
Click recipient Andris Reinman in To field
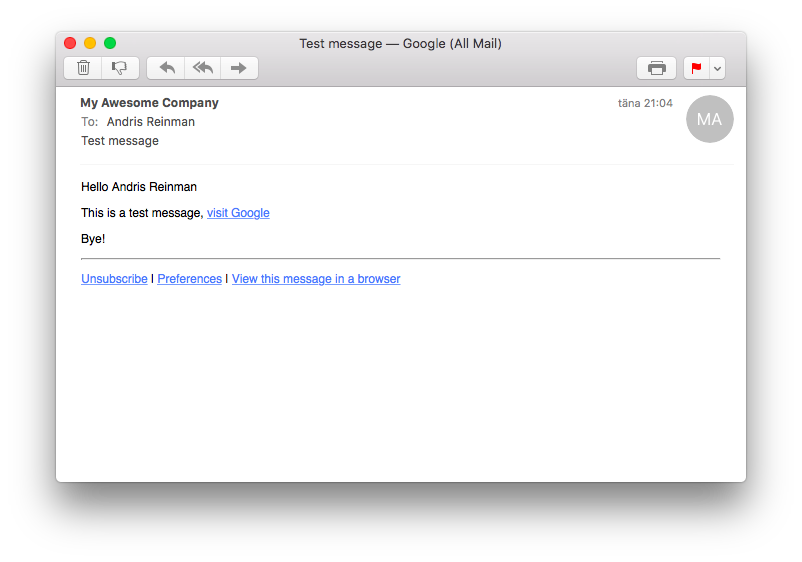pyautogui.click(x=151, y=122)
